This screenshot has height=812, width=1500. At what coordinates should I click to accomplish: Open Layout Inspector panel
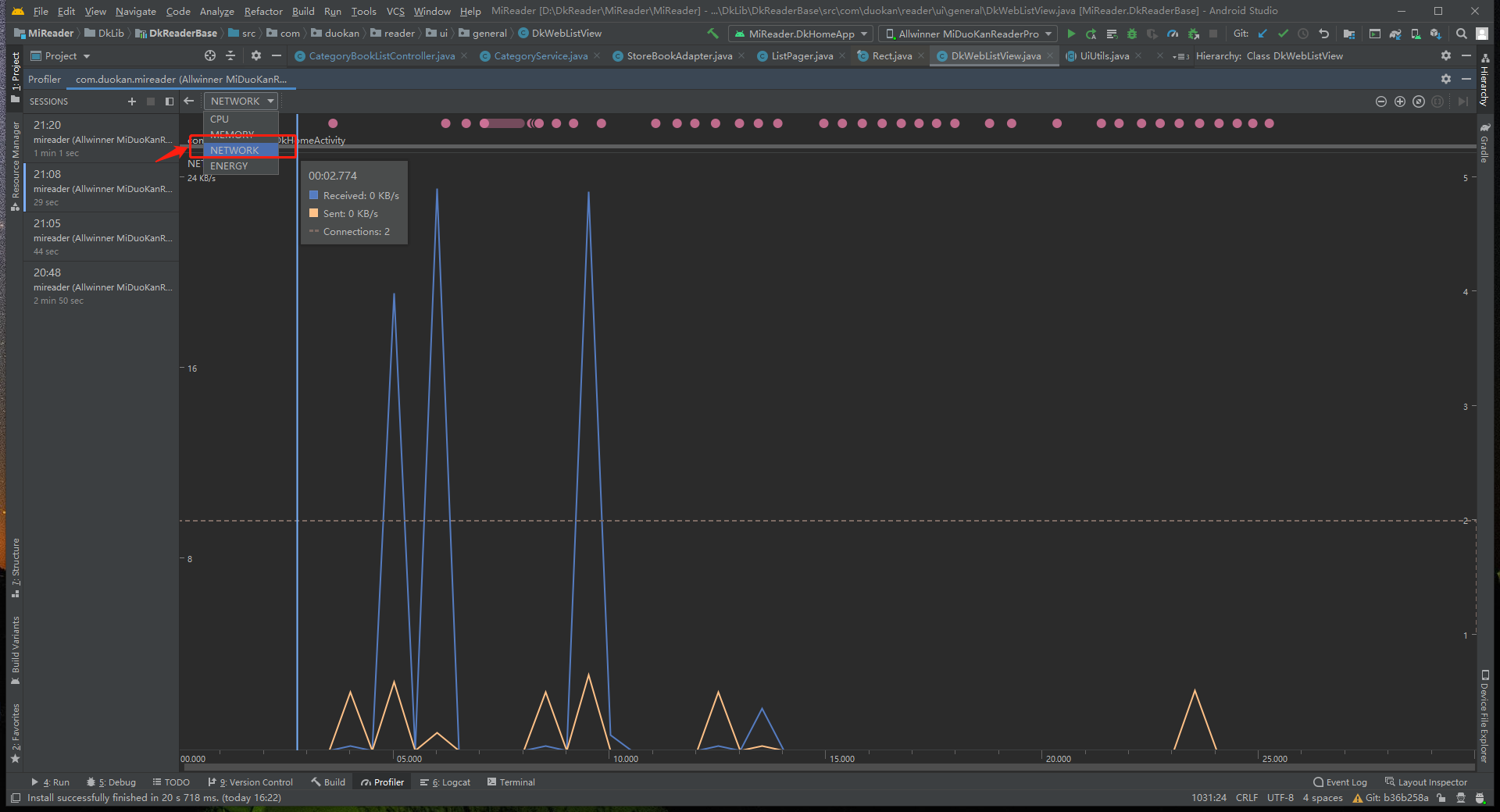[x=1426, y=782]
